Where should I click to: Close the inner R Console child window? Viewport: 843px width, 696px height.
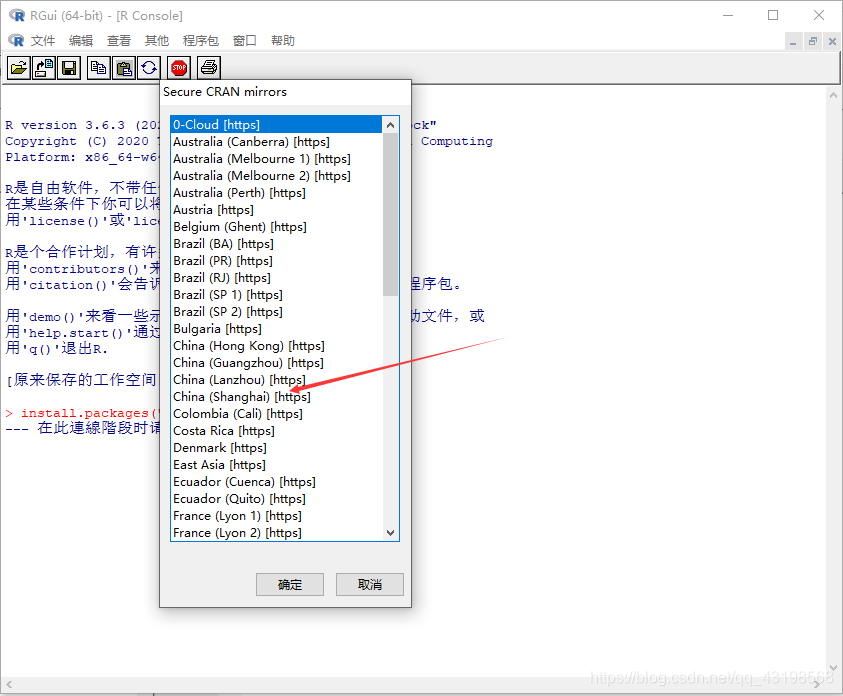point(832,41)
